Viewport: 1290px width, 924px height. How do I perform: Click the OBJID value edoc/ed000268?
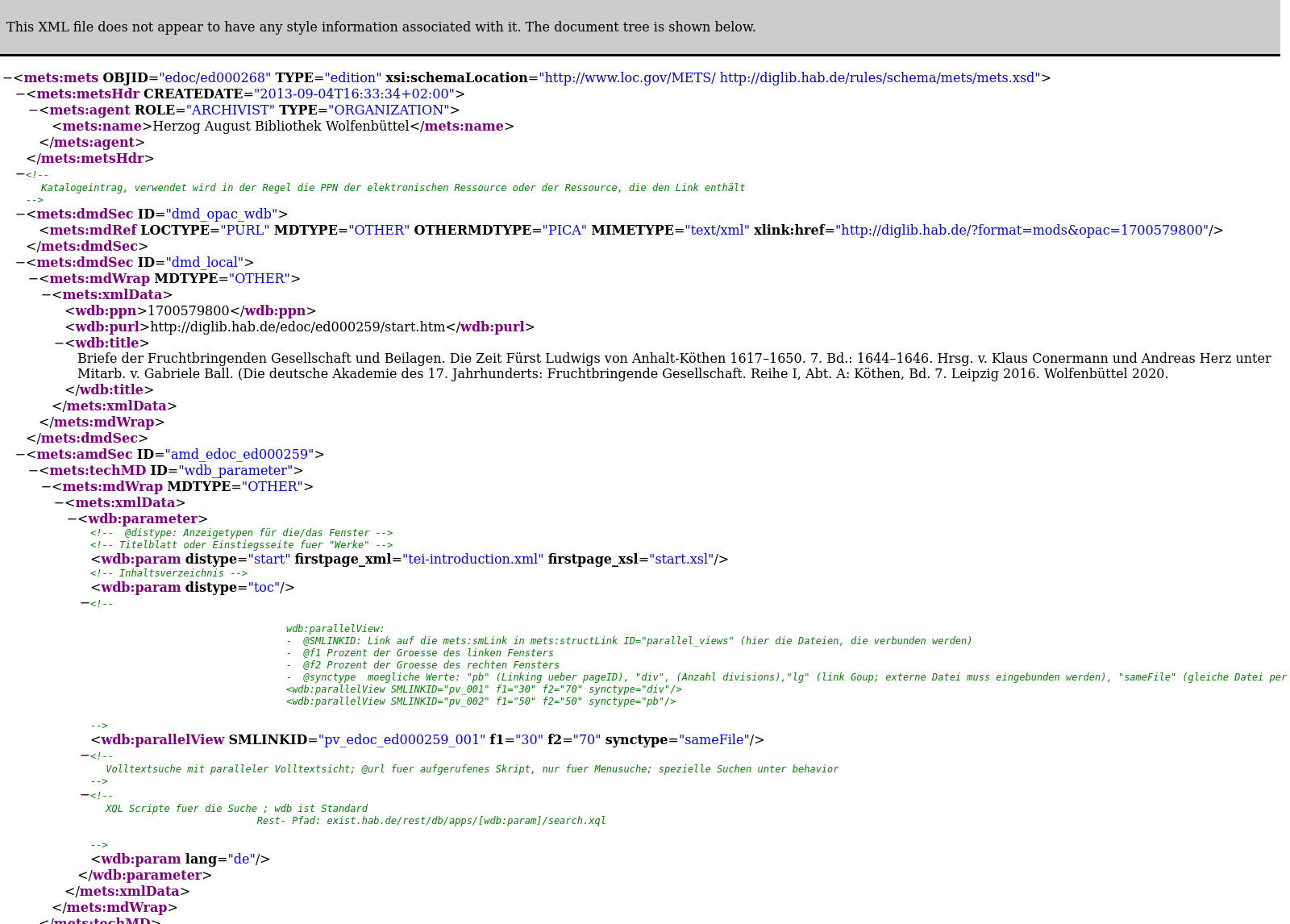tap(214, 78)
